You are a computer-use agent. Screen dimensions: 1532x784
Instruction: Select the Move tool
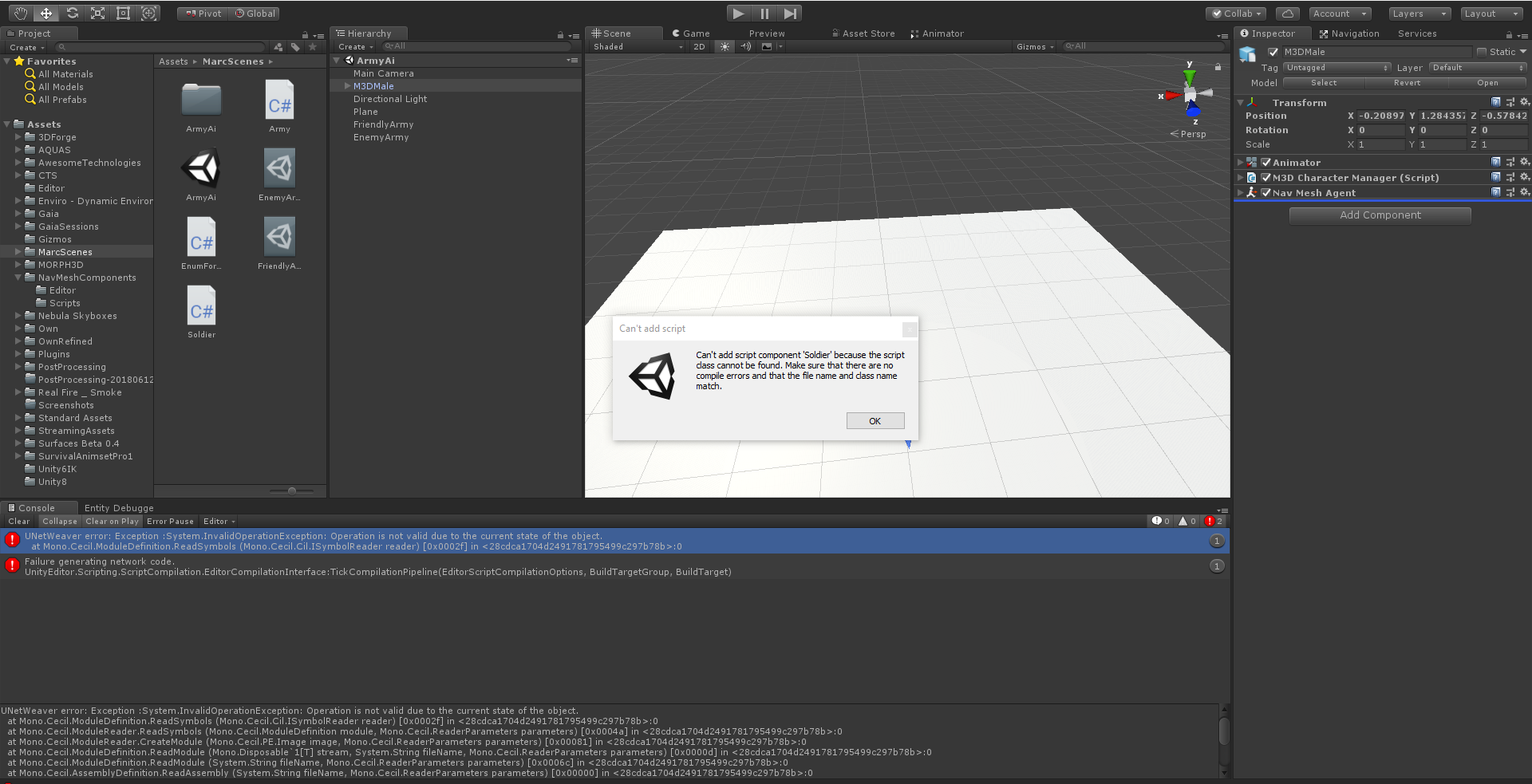tap(46, 14)
